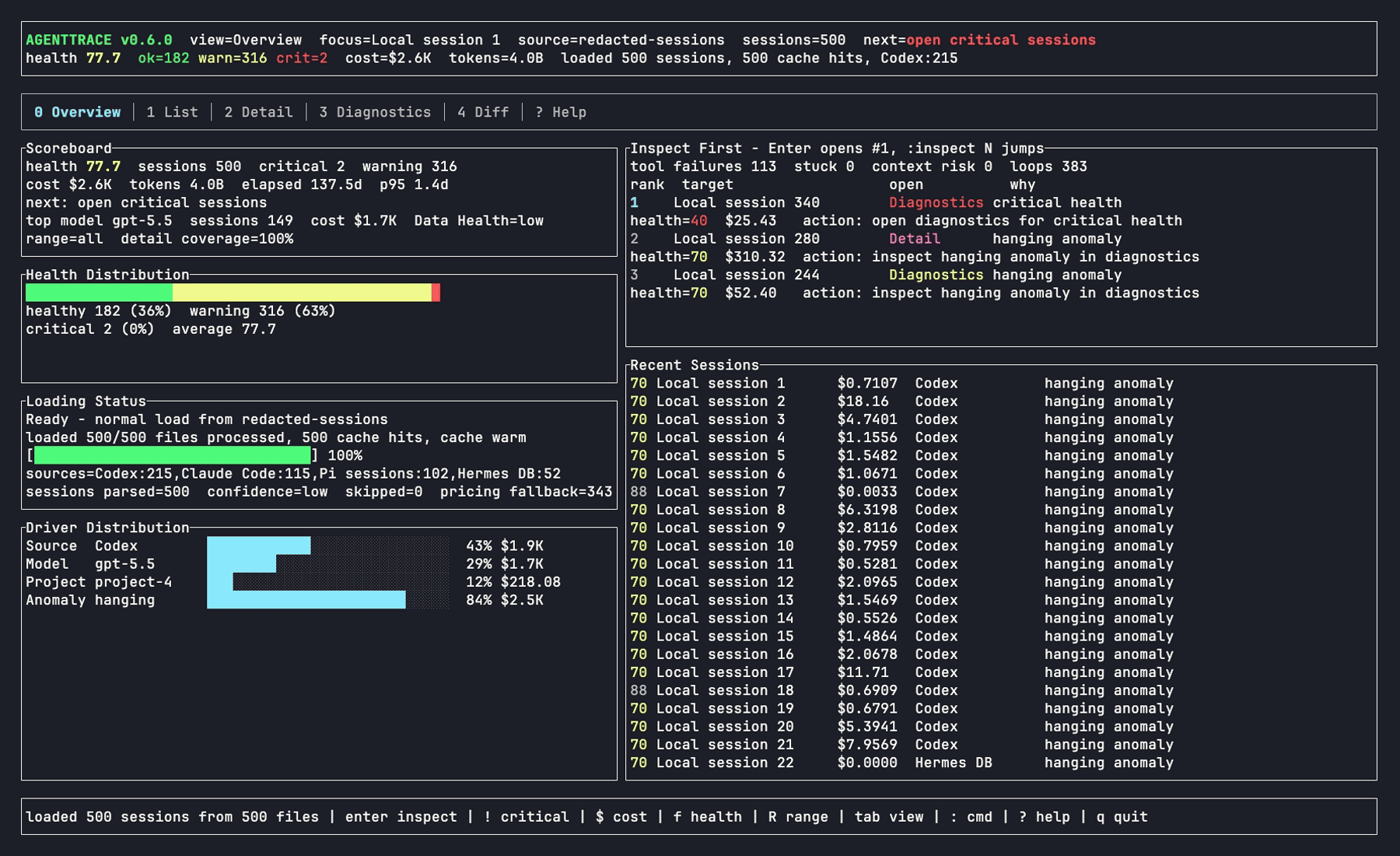The image size is (1400, 856).
Task: Click 'loops 383' in Inspect First panel
Action: click(1048, 167)
